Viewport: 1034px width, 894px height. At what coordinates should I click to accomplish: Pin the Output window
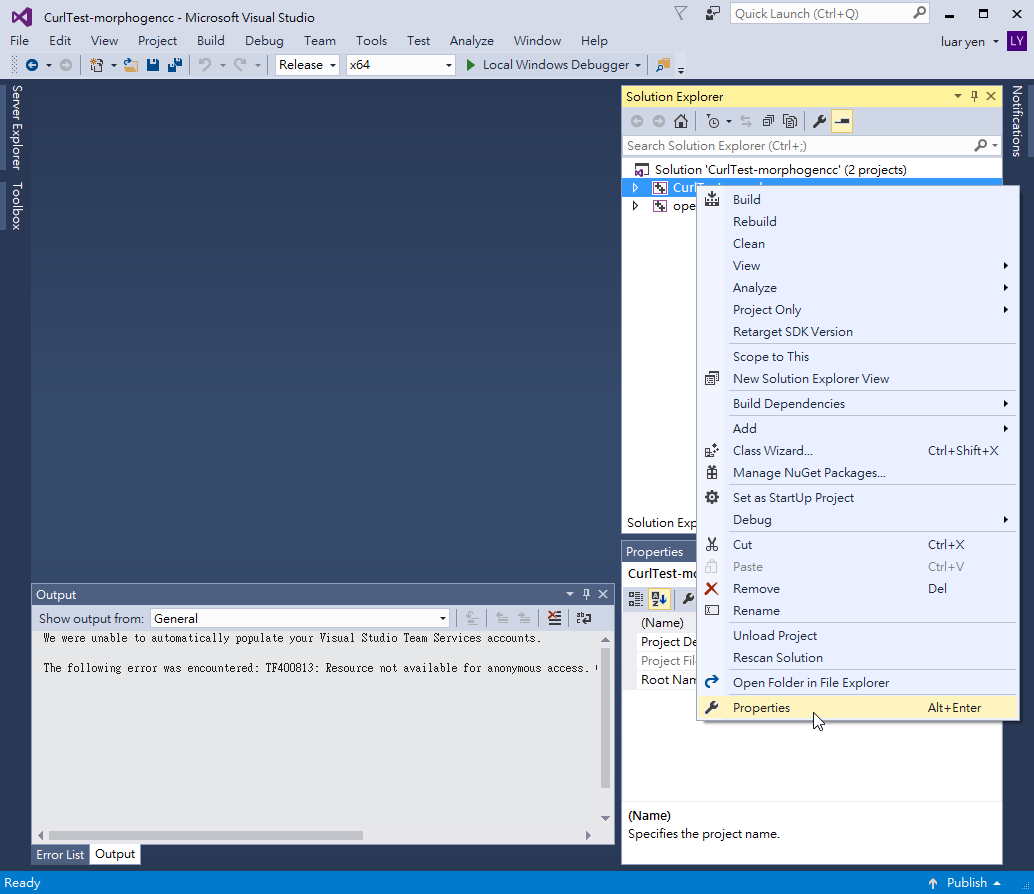coord(586,594)
